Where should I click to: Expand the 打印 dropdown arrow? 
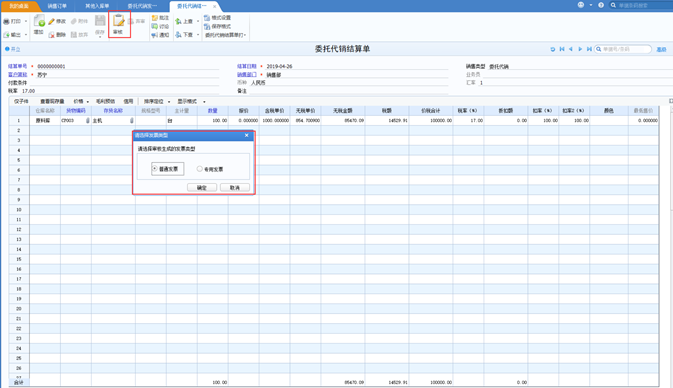click(x=26, y=21)
